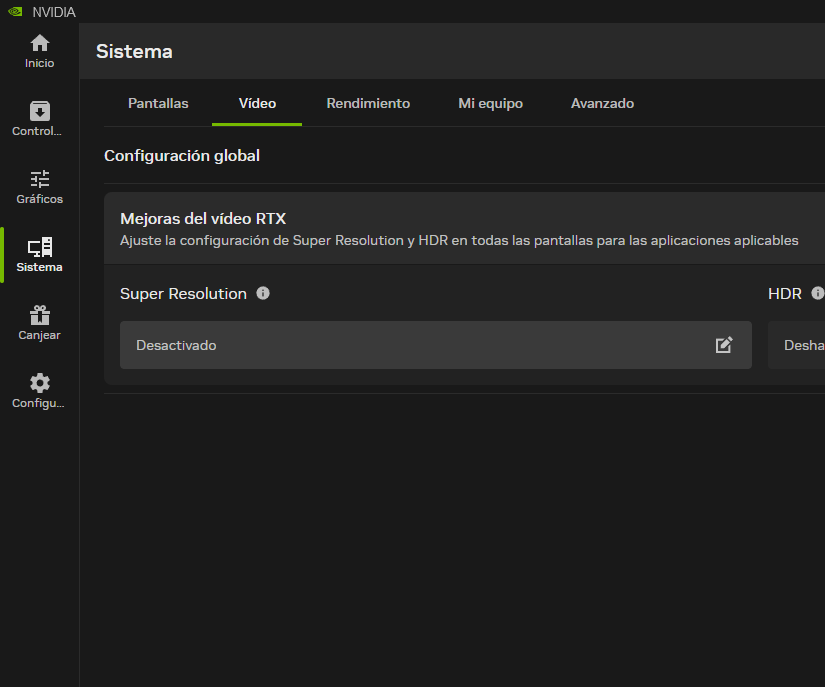Open Configuración gear icon in sidebar
Screen dimensions: 825x687
39,383
